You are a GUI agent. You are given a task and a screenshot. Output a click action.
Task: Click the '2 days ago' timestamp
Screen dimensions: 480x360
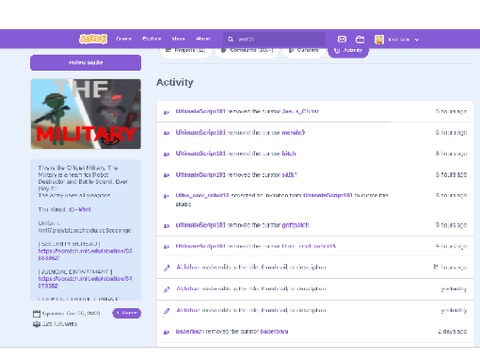pyautogui.click(x=452, y=332)
